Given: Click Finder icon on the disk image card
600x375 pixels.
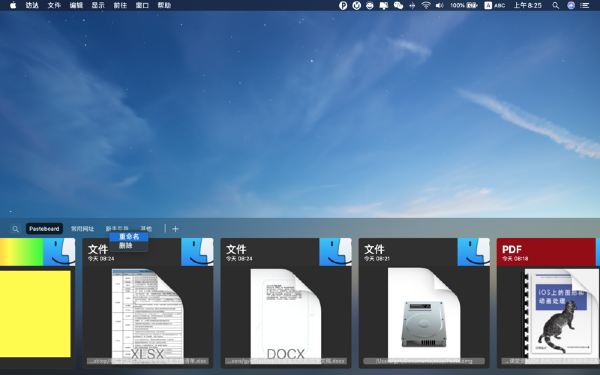Looking at the screenshot, I should (x=473, y=252).
